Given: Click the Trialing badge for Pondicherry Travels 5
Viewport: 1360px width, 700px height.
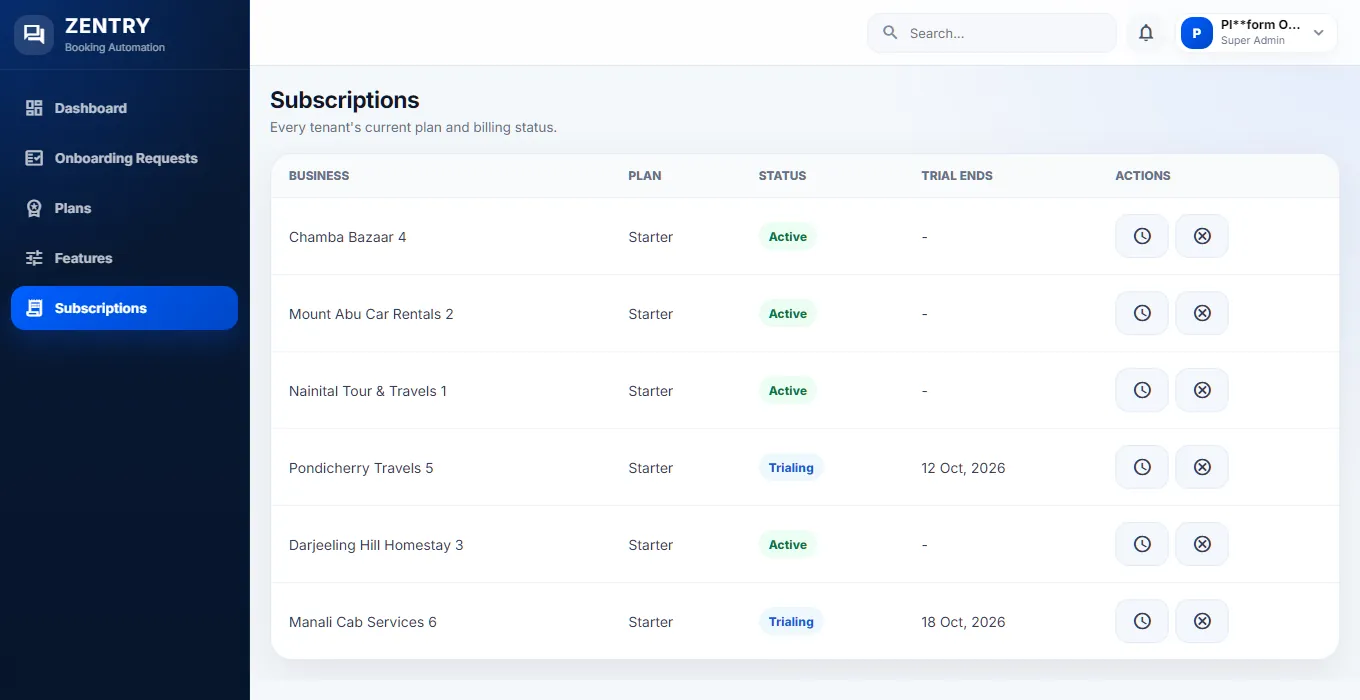Looking at the screenshot, I should (x=791, y=468).
